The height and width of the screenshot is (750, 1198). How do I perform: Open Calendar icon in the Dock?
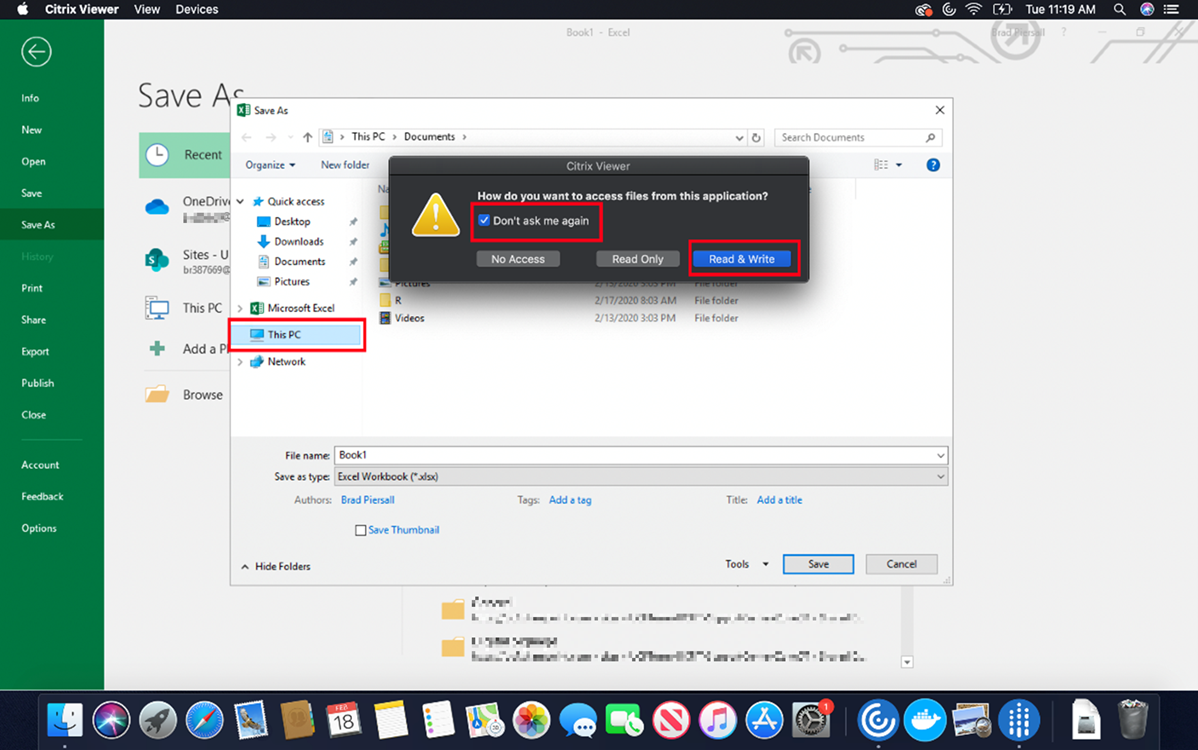[343, 720]
